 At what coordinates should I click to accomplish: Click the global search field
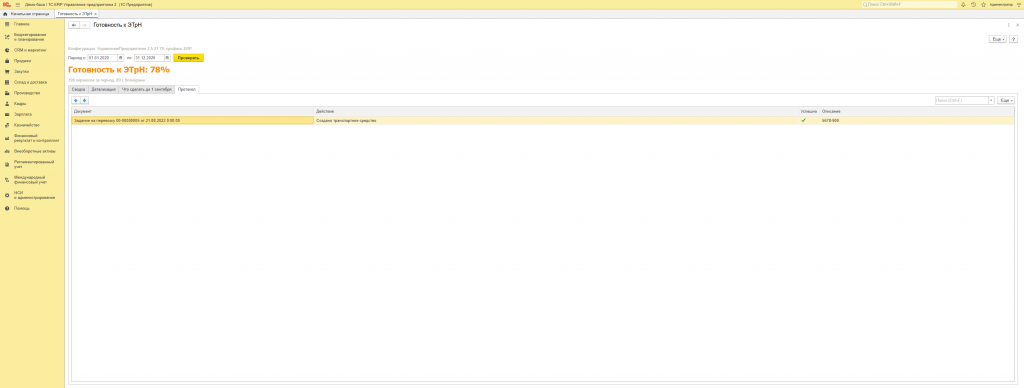pos(909,4)
